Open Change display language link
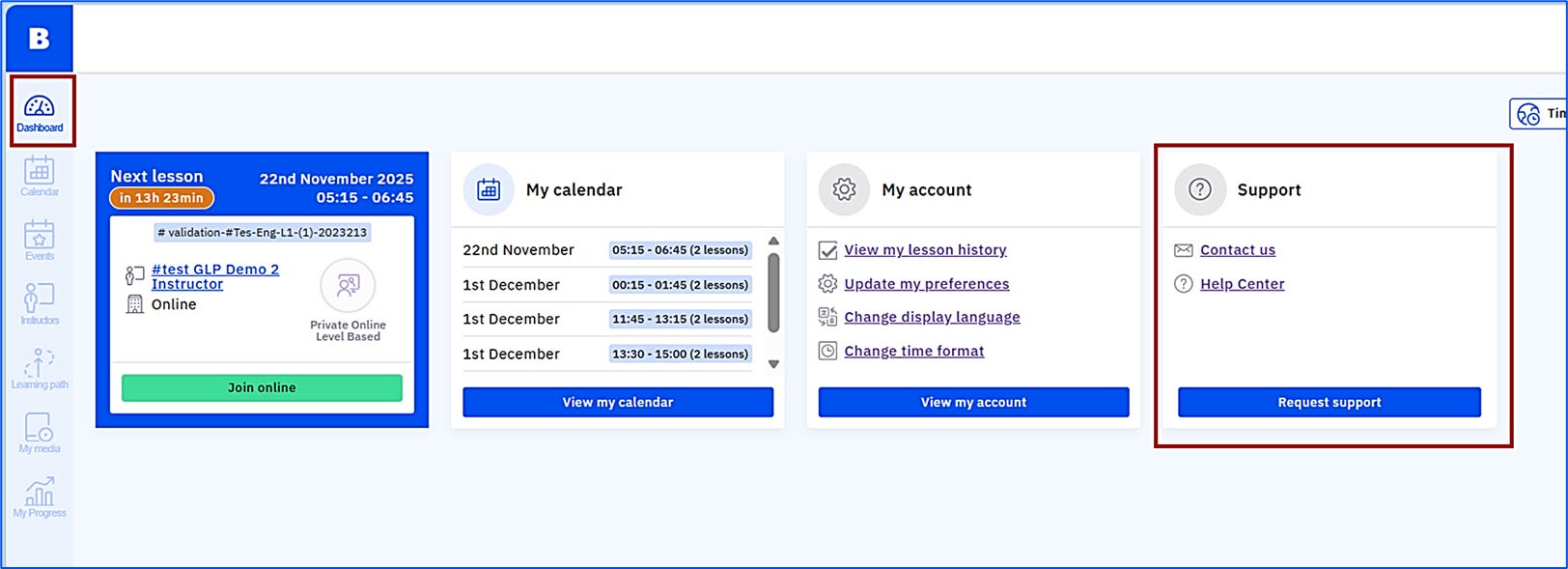 (x=932, y=317)
